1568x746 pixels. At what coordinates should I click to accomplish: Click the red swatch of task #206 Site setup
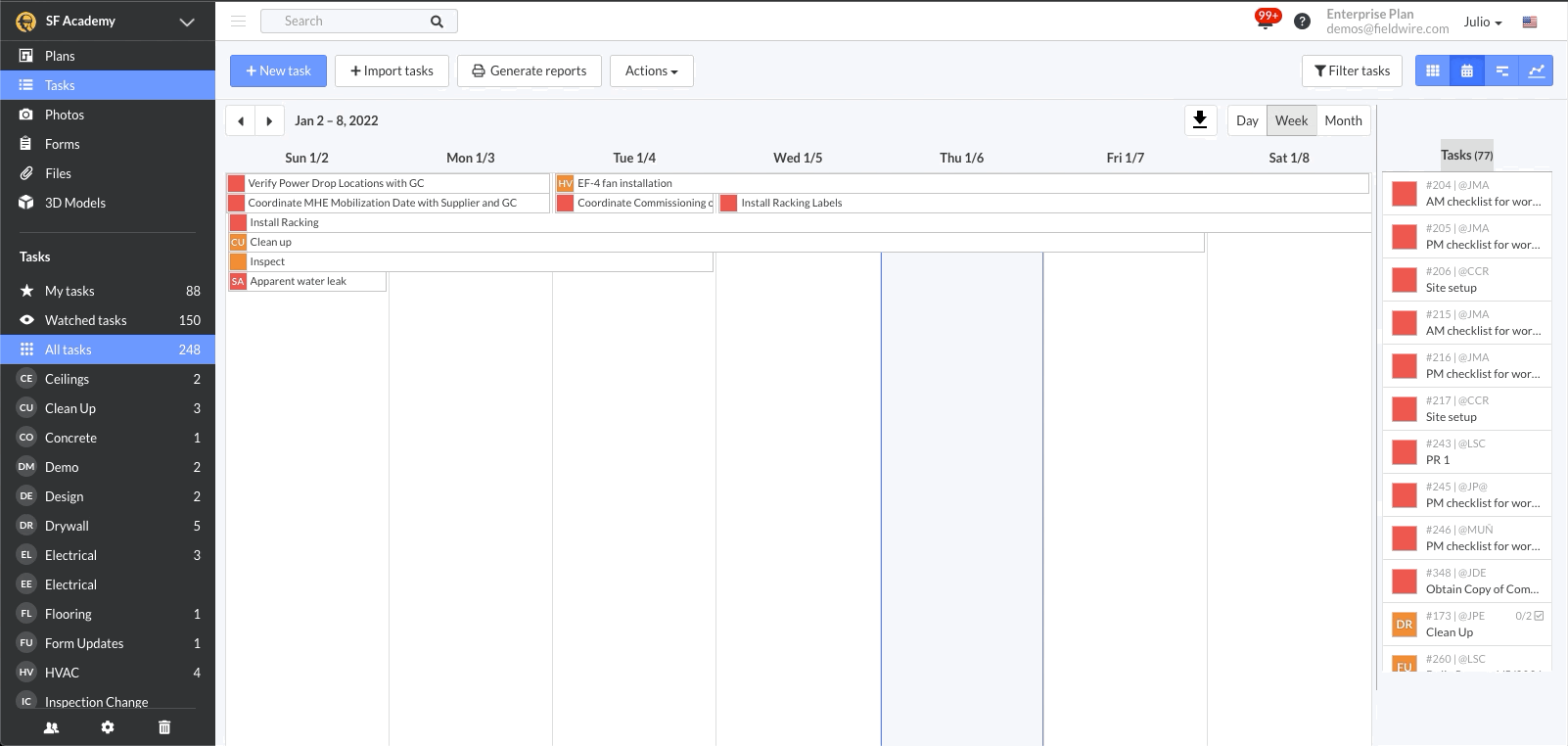(x=1405, y=280)
